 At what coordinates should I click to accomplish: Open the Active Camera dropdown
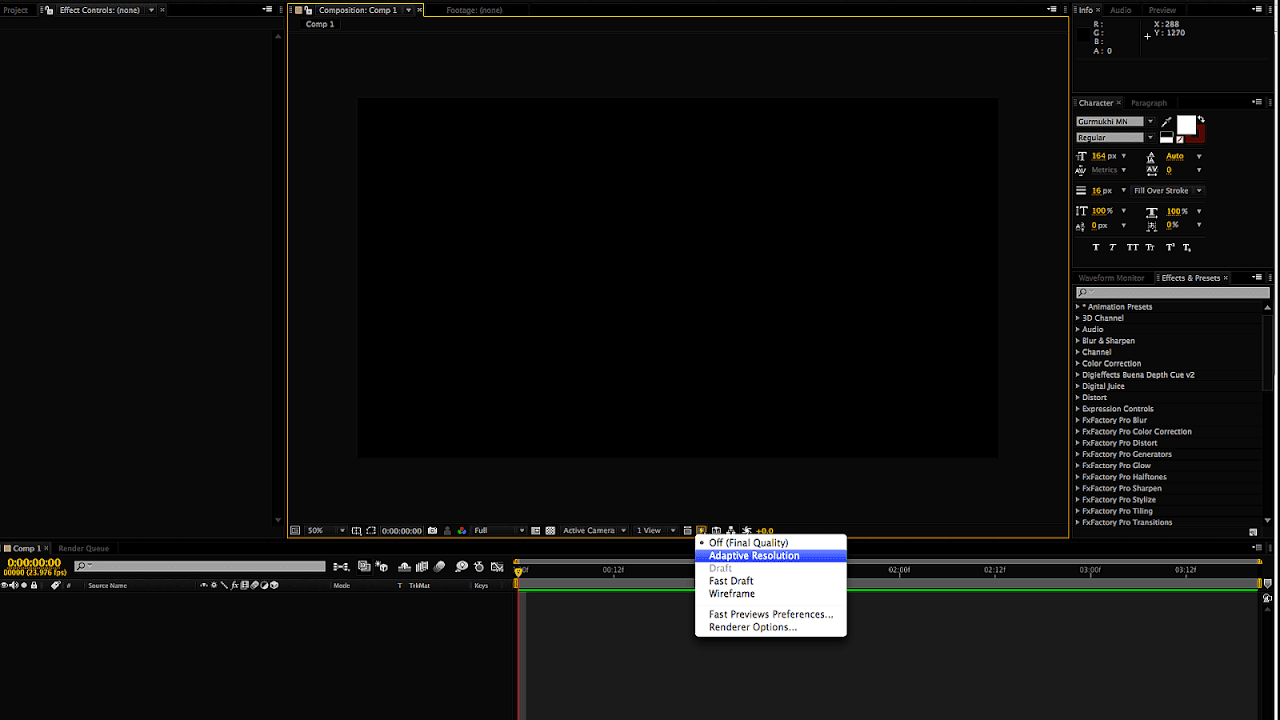coord(594,530)
